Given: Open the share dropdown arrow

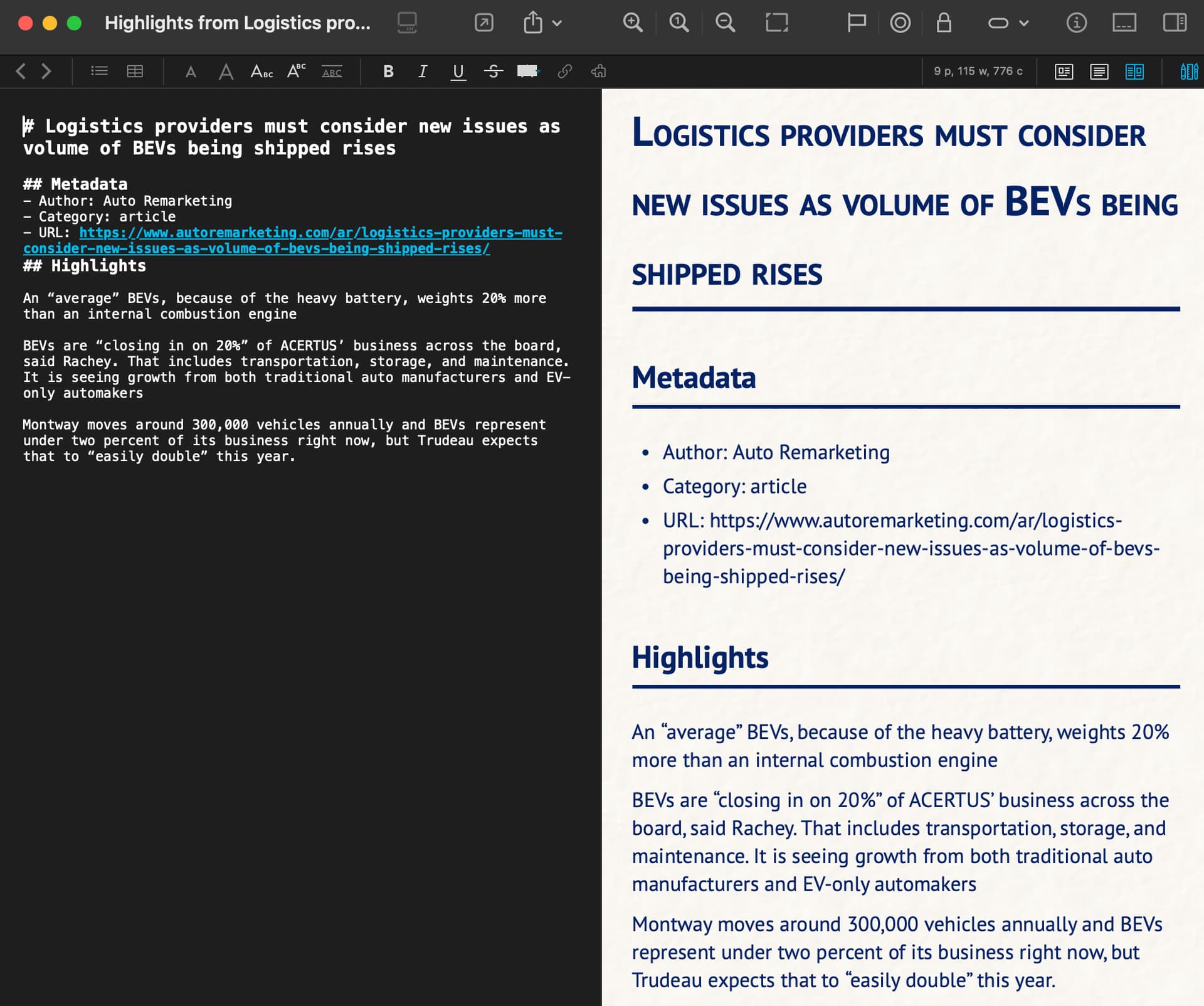Looking at the screenshot, I should [x=557, y=24].
